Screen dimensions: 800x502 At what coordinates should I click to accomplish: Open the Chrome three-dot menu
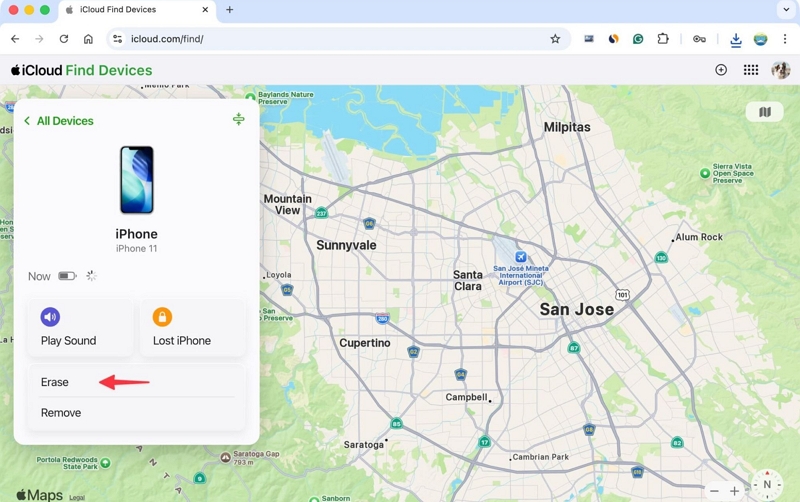785,39
